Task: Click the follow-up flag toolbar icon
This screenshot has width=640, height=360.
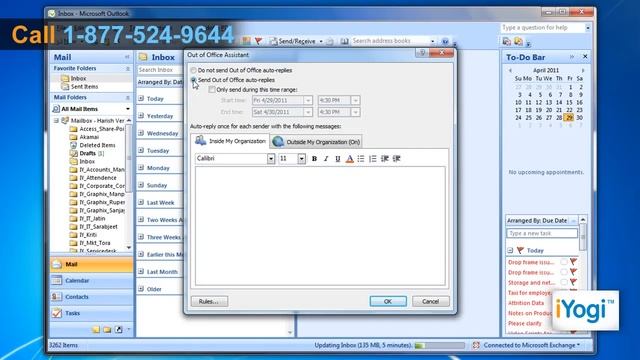Action: (258, 41)
